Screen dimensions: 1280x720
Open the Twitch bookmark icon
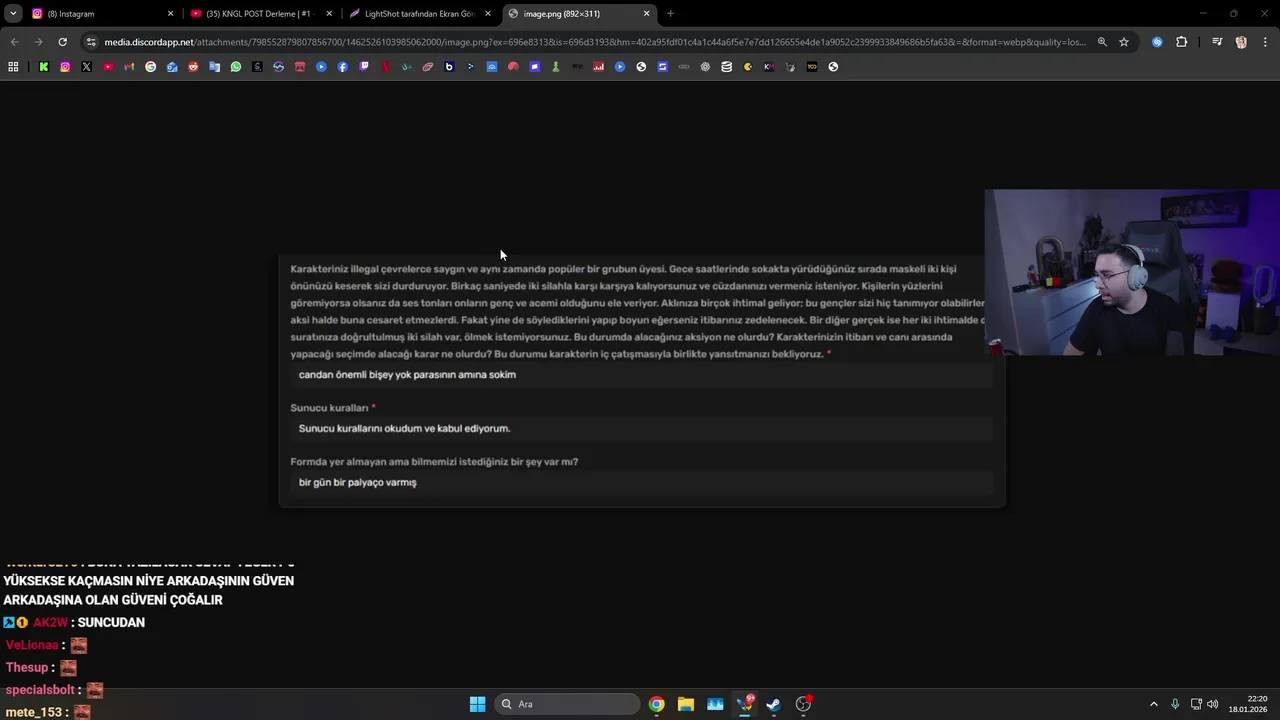click(364, 67)
